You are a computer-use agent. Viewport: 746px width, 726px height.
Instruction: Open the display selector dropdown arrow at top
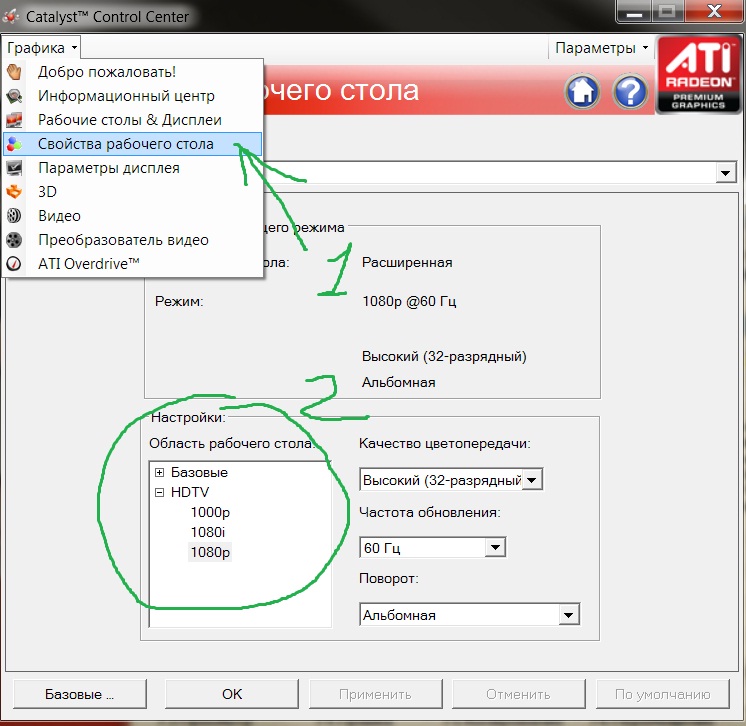coord(726,173)
